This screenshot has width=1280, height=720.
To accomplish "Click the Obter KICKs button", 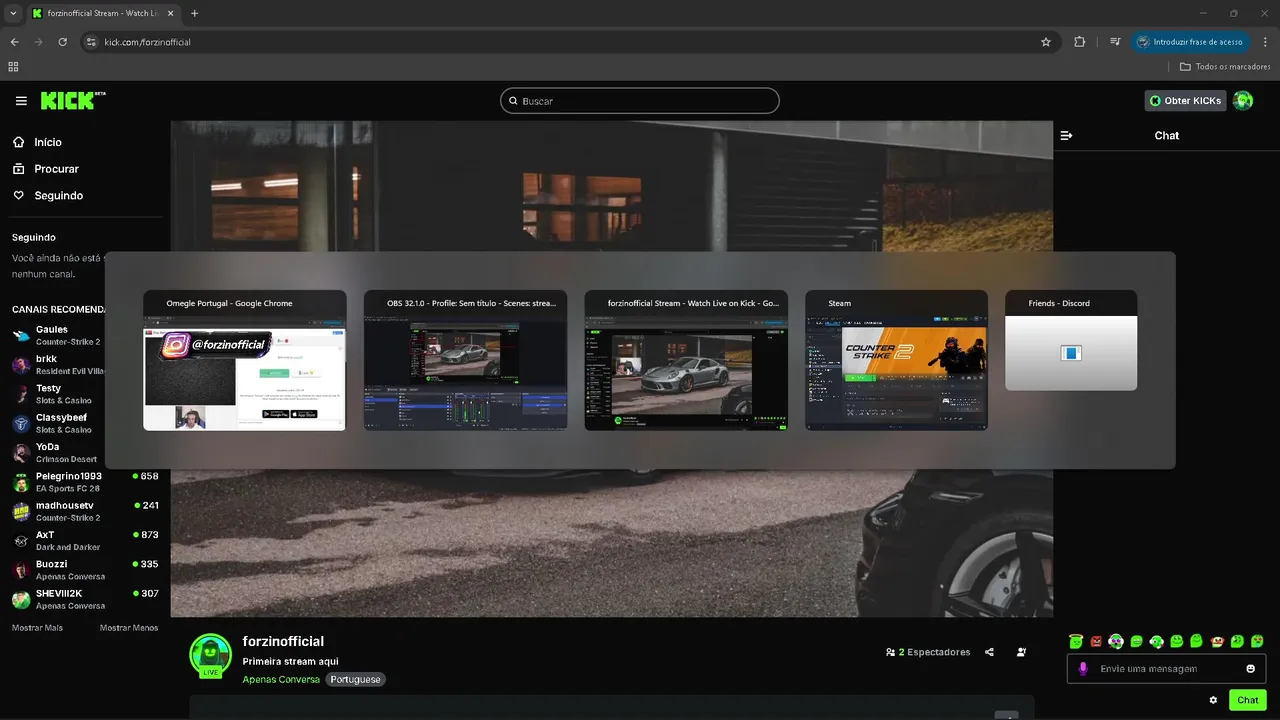I will (1185, 101).
